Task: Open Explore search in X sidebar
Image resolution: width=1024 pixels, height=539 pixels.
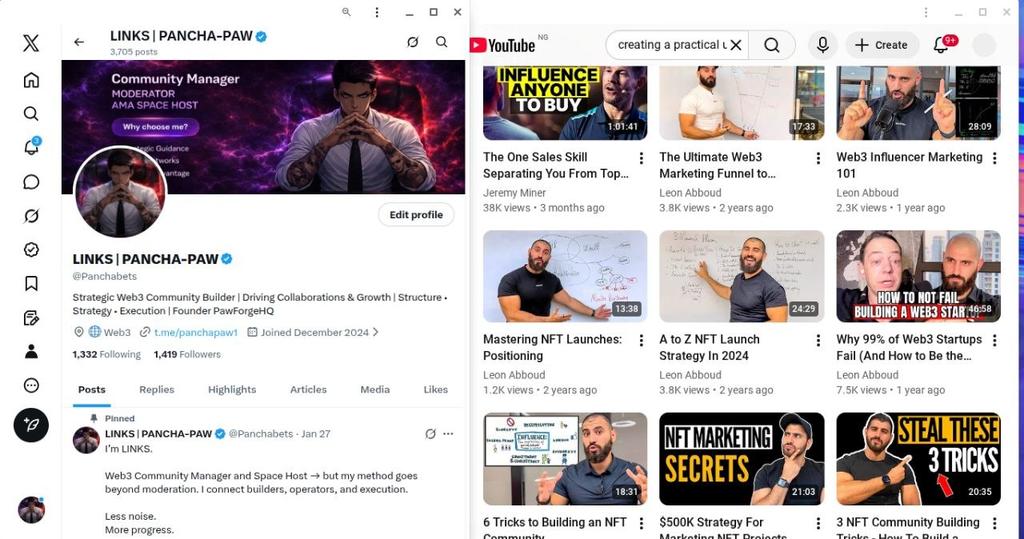Action: [31, 114]
